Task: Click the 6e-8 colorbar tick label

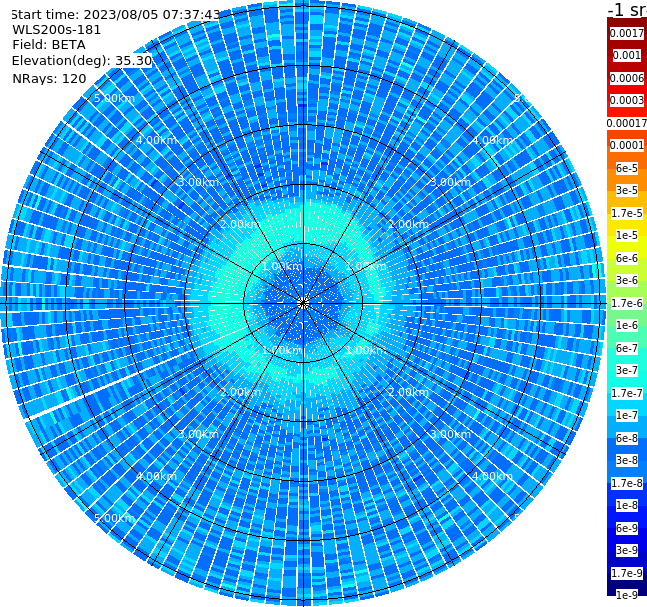Action: pyautogui.click(x=627, y=438)
